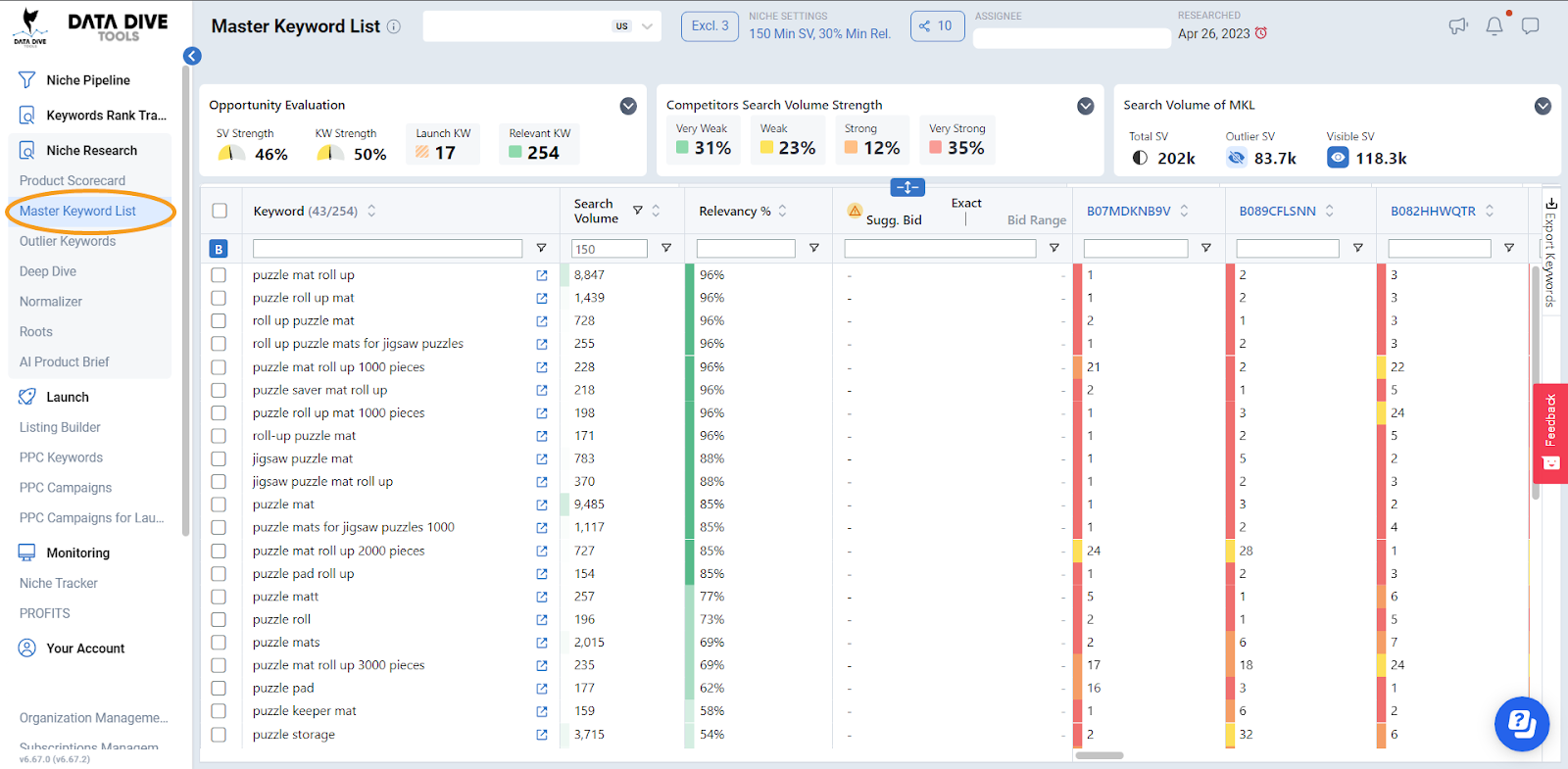The image size is (1568, 769).
Task: Open niche settings 150 Min SV link
Action: click(x=820, y=33)
